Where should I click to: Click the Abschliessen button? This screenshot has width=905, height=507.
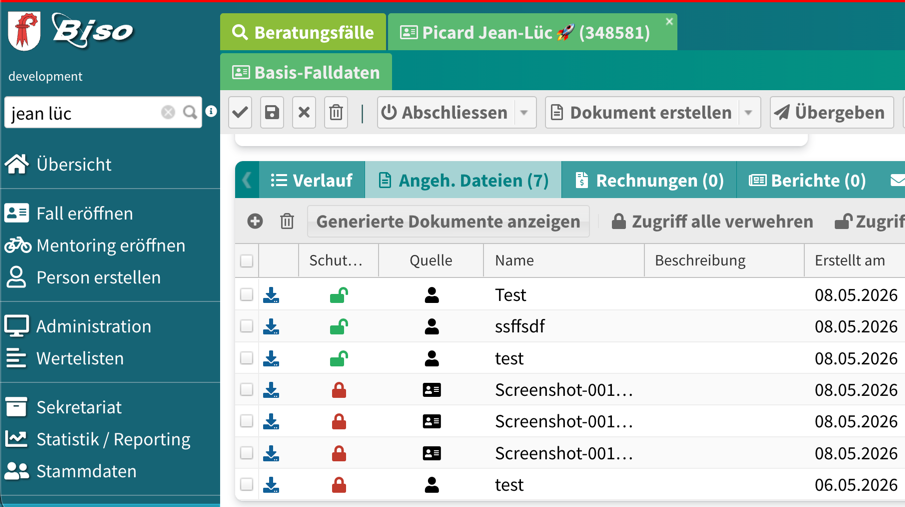point(446,112)
